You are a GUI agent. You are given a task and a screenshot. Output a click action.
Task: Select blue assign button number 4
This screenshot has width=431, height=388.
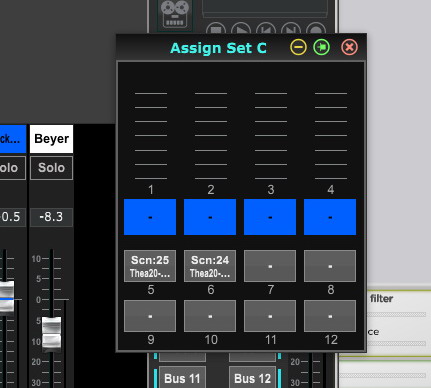point(330,217)
